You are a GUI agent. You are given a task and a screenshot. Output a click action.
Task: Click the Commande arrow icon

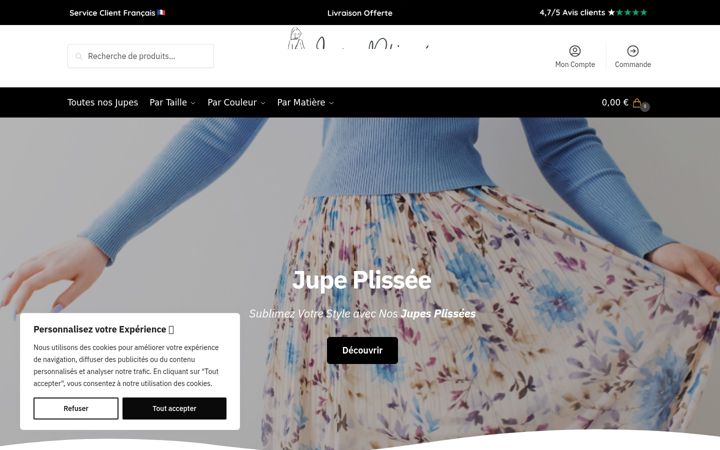pos(633,51)
